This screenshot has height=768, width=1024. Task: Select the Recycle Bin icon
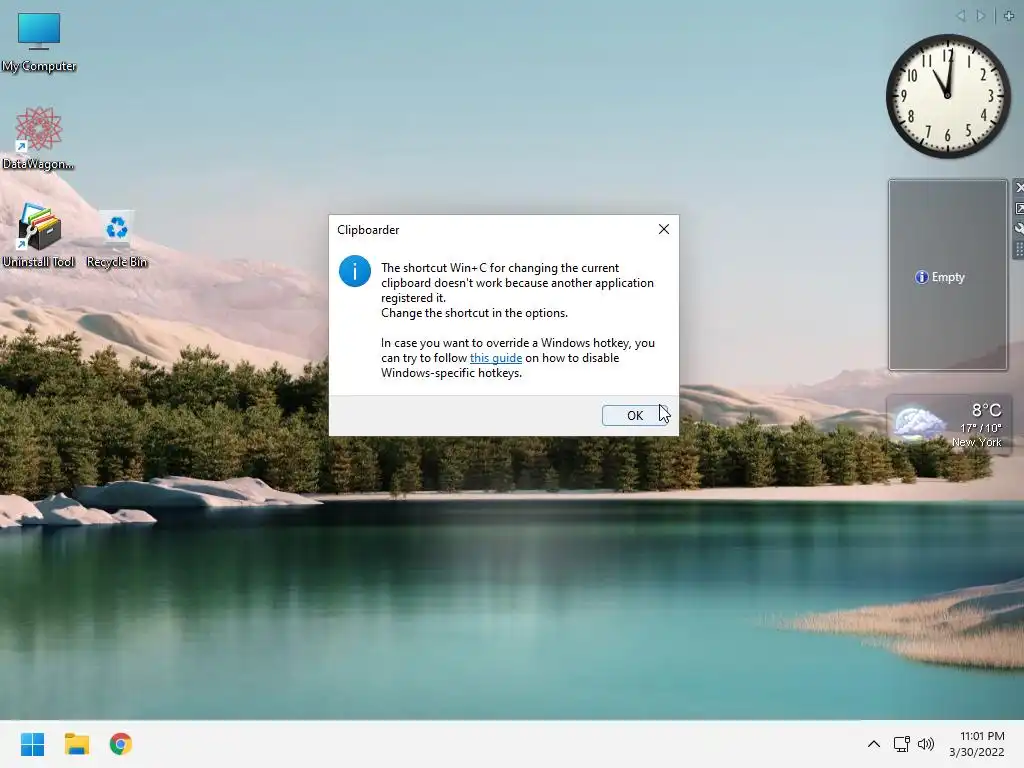click(117, 239)
